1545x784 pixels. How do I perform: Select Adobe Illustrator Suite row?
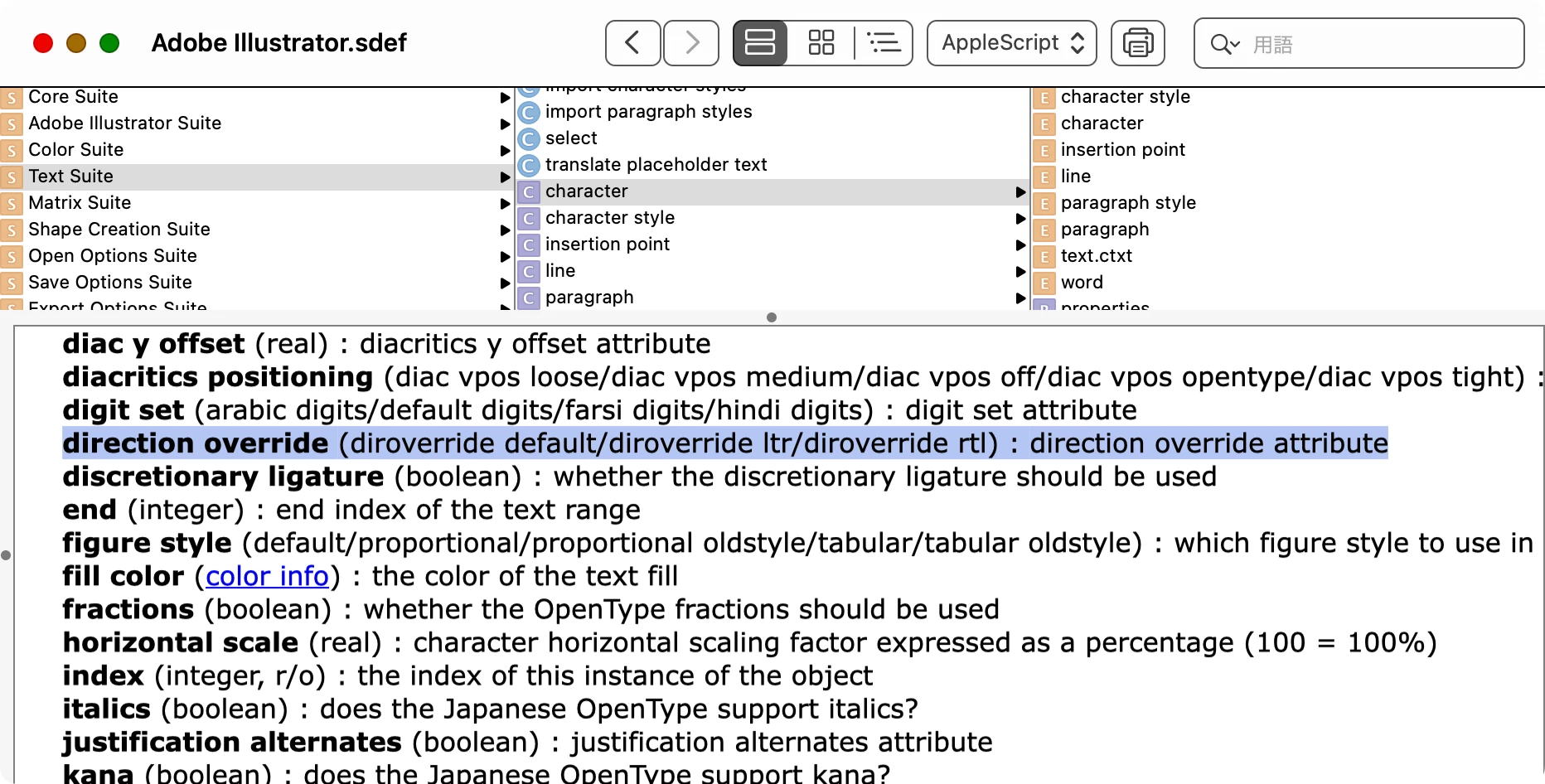[x=255, y=123]
